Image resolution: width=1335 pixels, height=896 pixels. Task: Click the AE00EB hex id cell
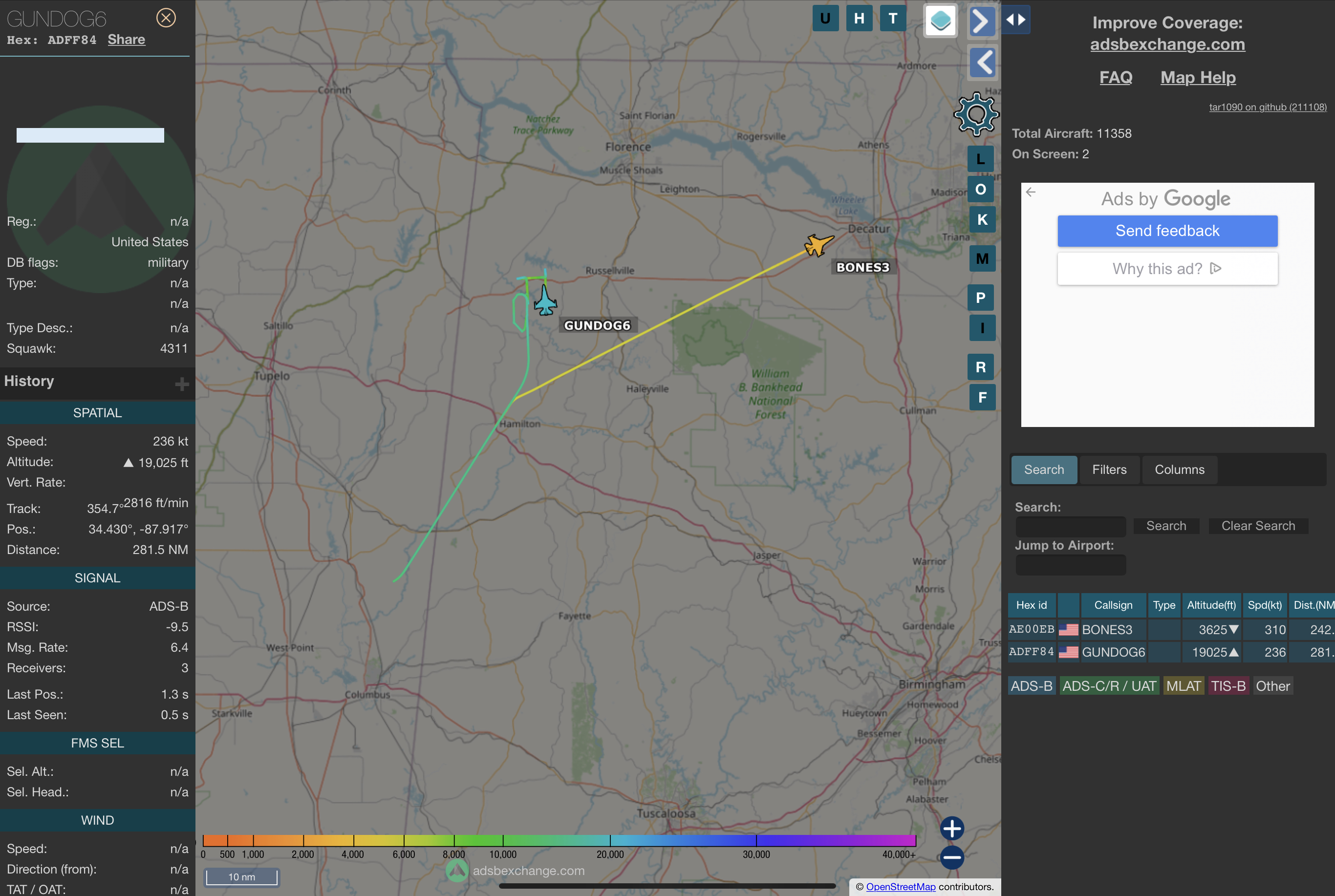click(1032, 629)
